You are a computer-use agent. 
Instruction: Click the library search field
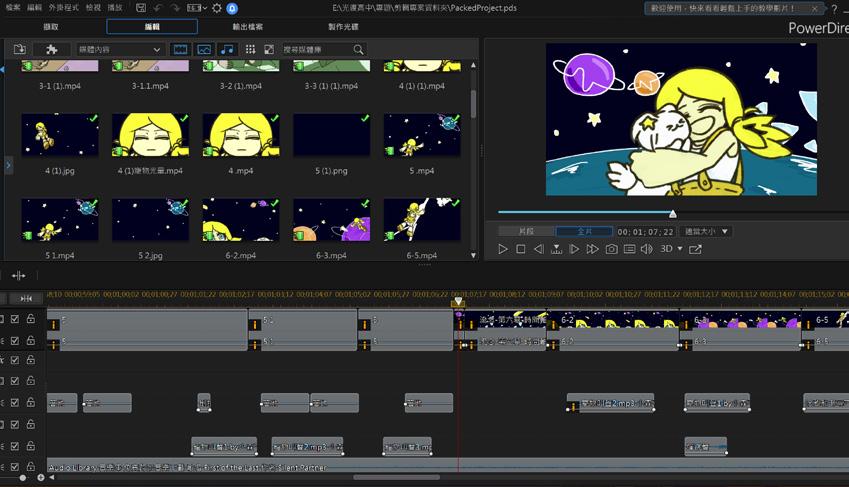[317, 49]
